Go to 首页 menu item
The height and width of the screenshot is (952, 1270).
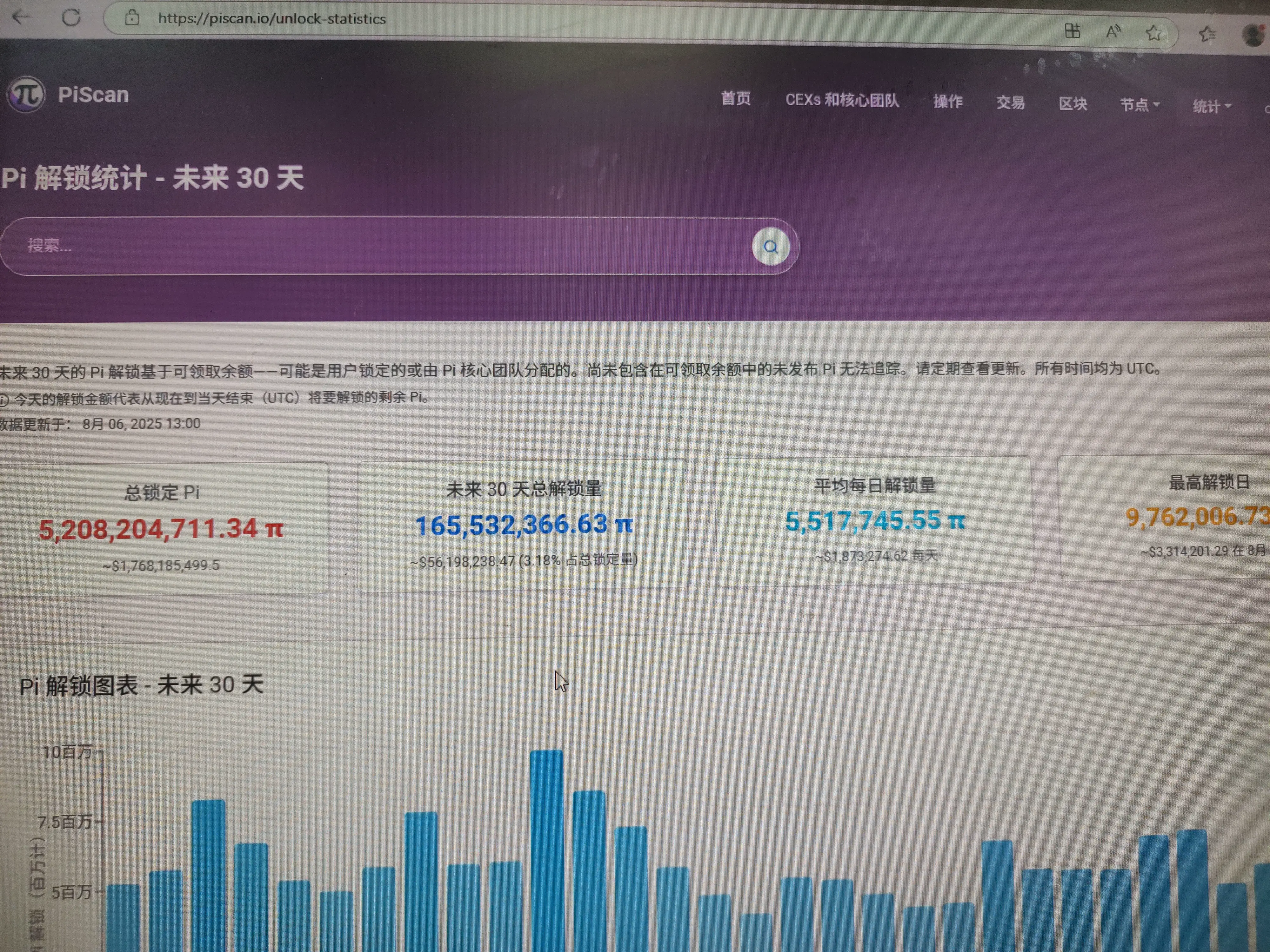pyautogui.click(x=735, y=99)
